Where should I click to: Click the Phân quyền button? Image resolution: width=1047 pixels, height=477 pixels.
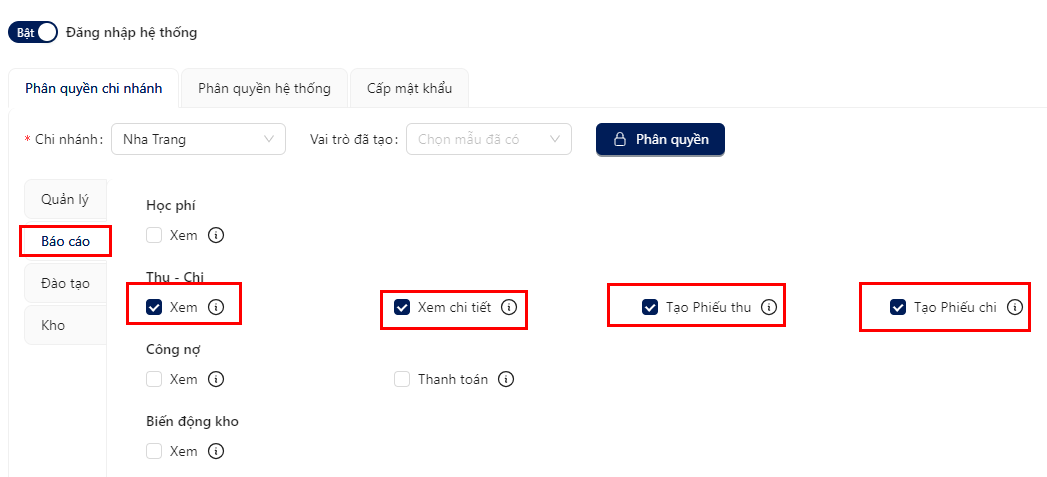(x=660, y=140)
